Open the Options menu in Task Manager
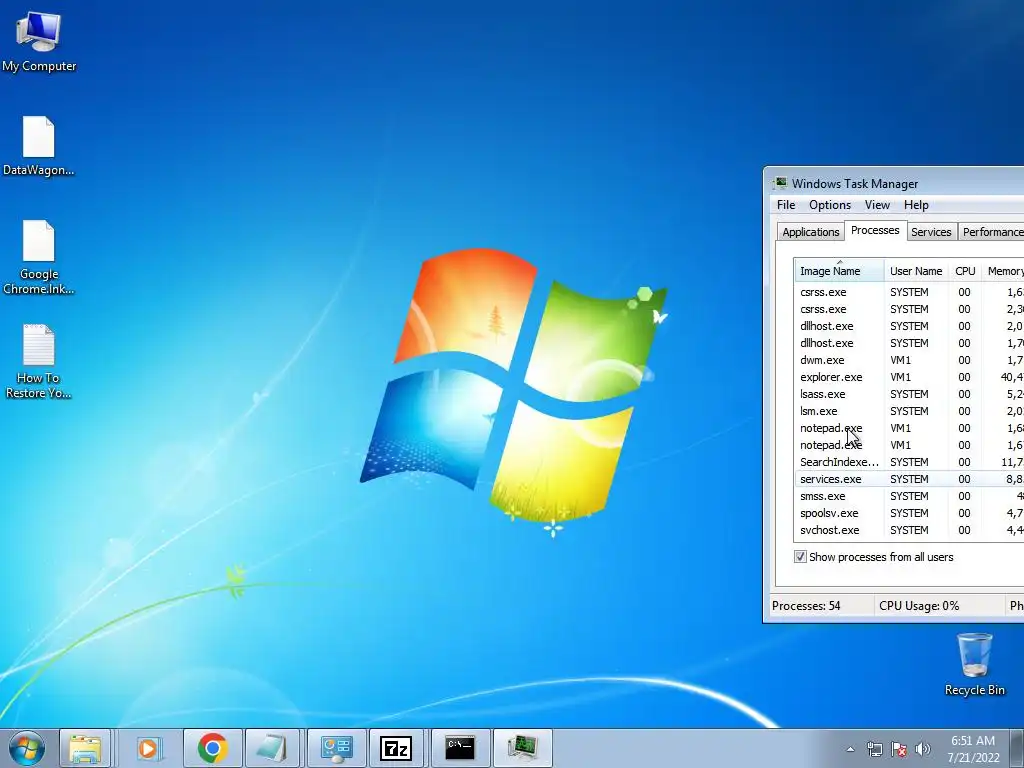The width and height of the screenshot is (1024, 768). [x=830, y=205]
